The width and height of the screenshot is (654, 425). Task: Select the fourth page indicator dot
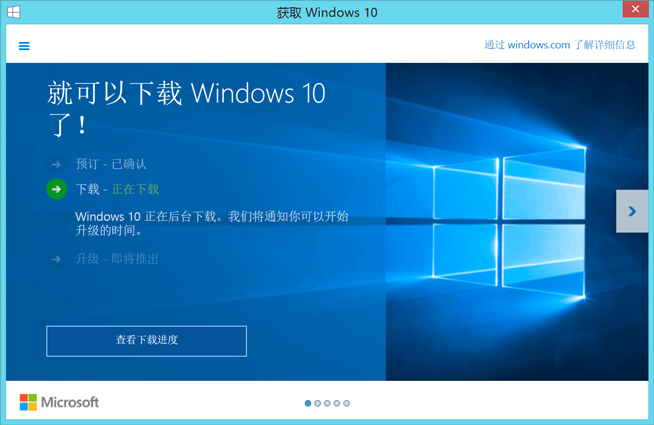point(337,403)
